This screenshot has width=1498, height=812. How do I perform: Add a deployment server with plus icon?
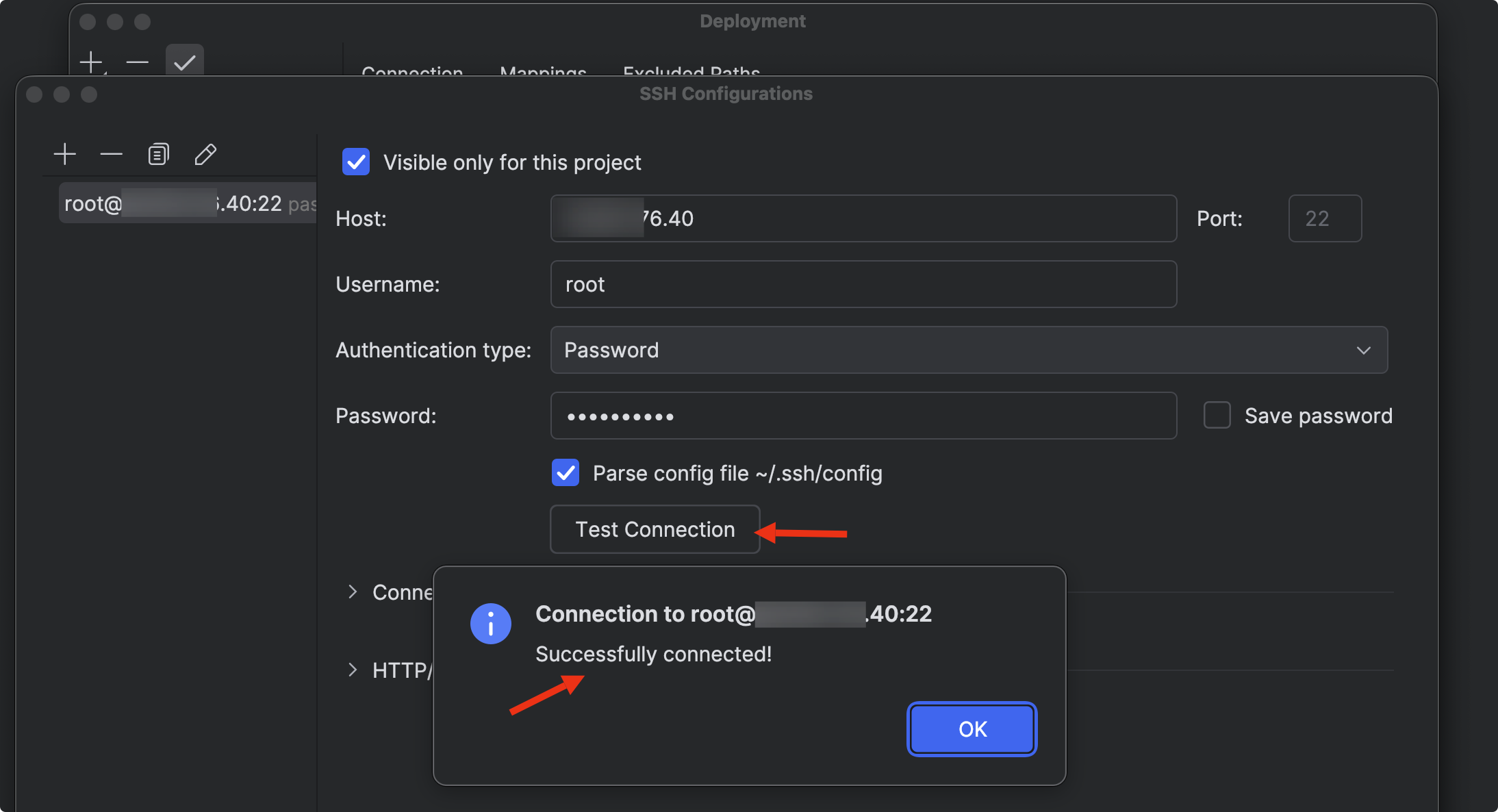pyautogui.click(x=90, y=62)
